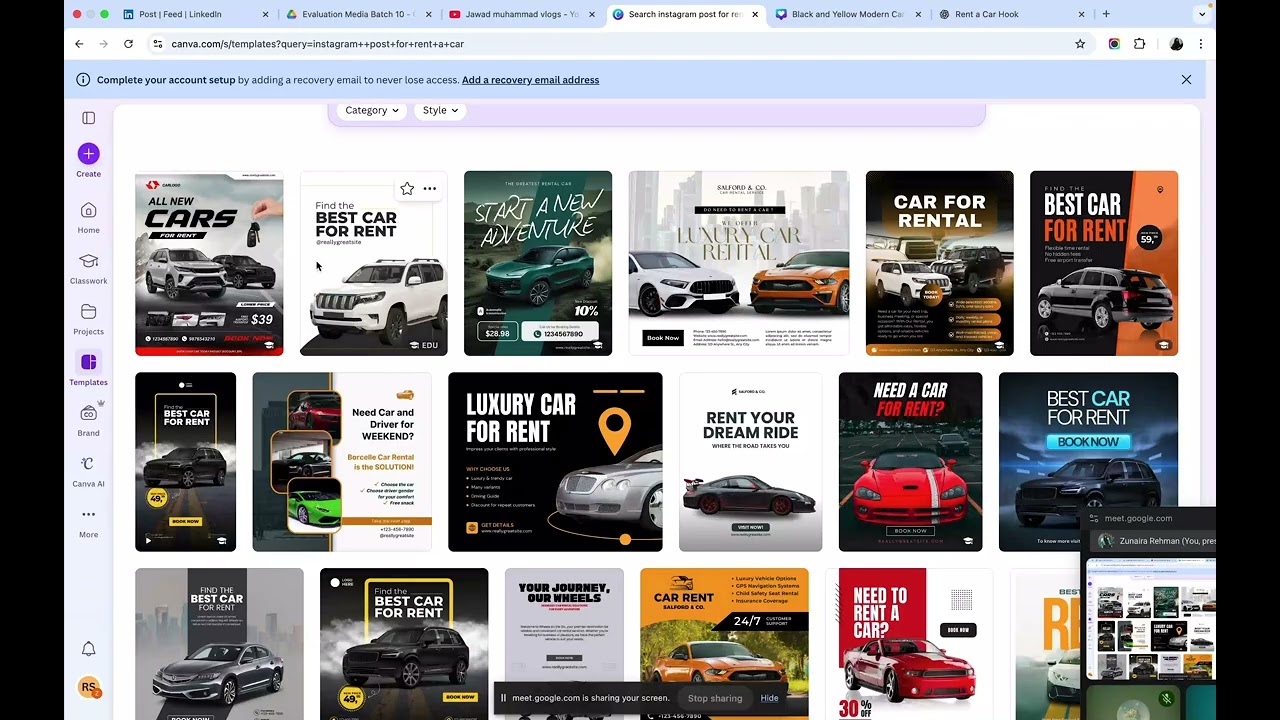
Task: Reload the page
Action: [128, 44]
